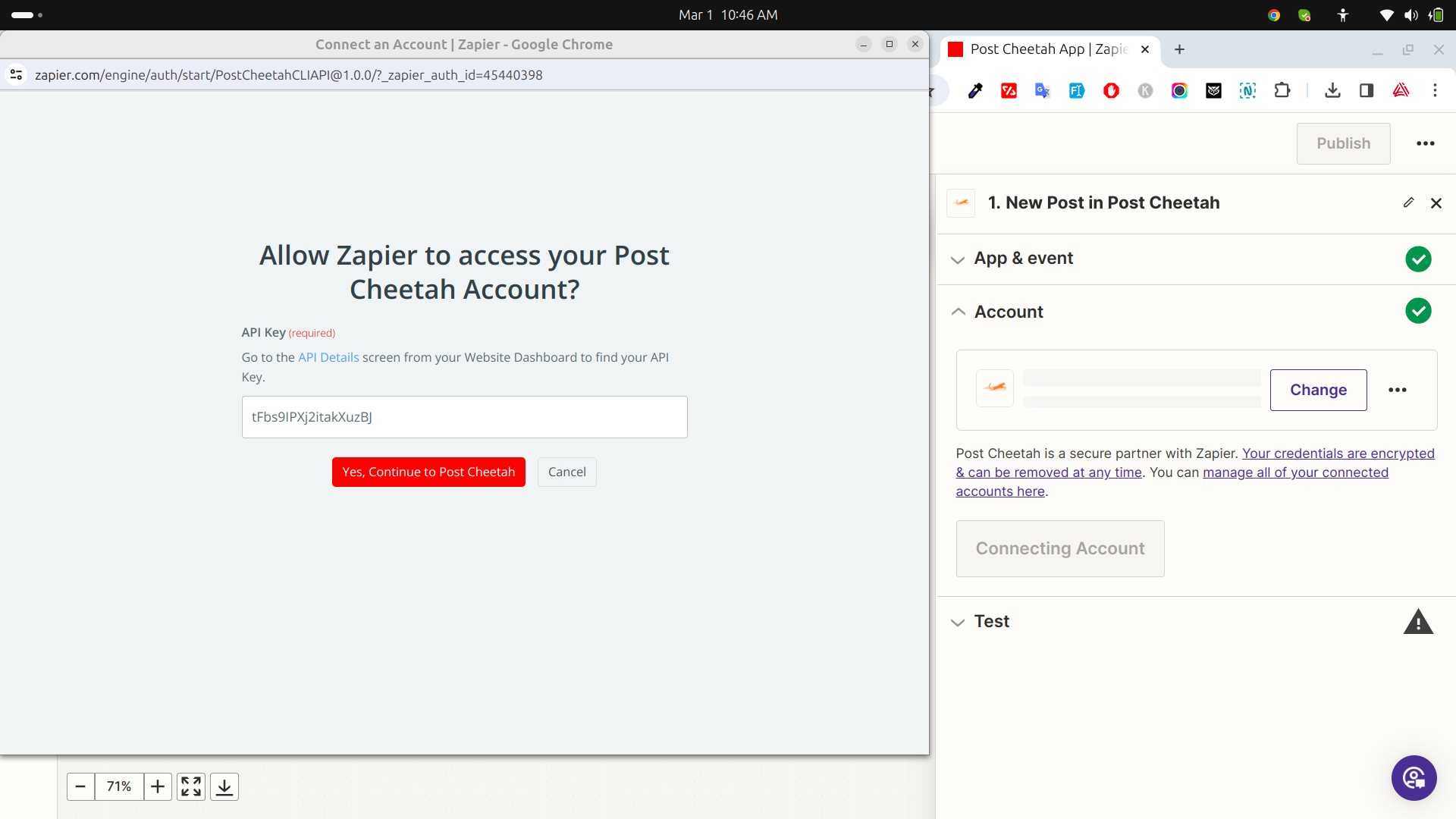Click the Chrome icon in system tray

coord(1274,15)
